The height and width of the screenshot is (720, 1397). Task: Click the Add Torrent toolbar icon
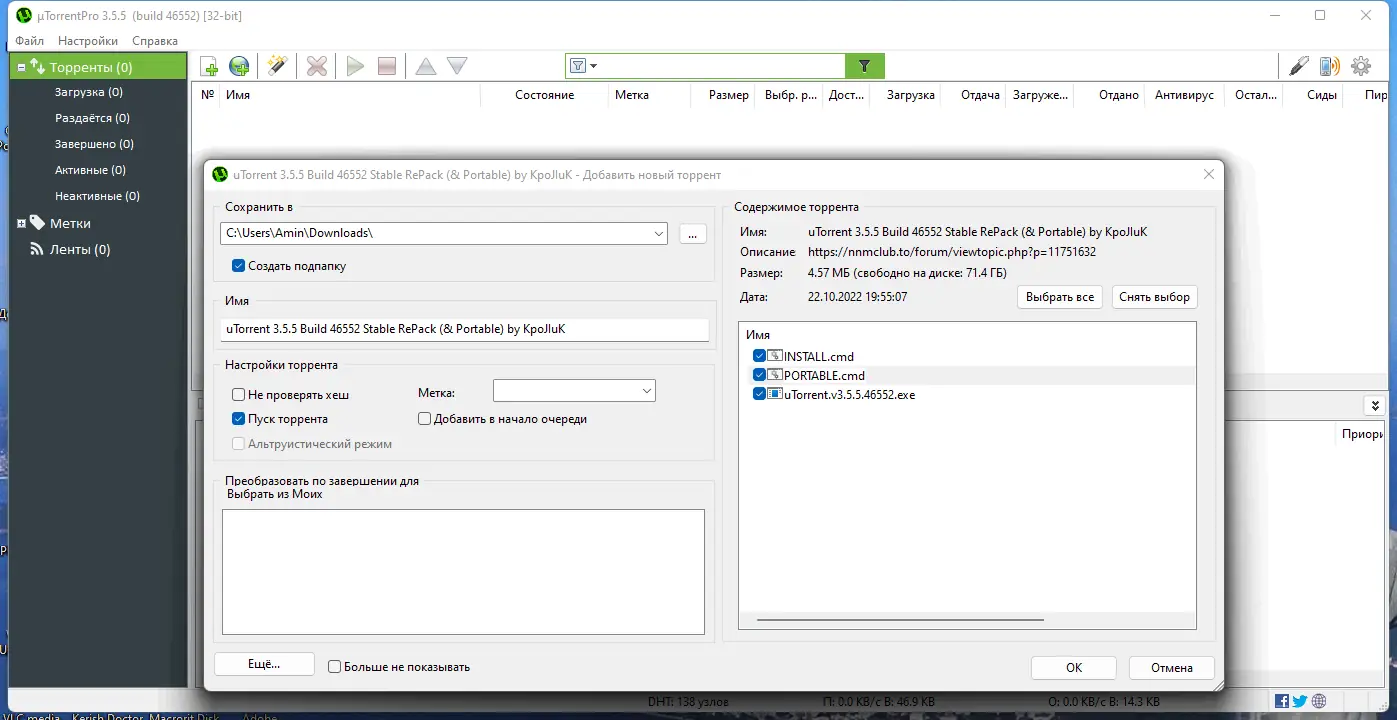pos(209,67)
